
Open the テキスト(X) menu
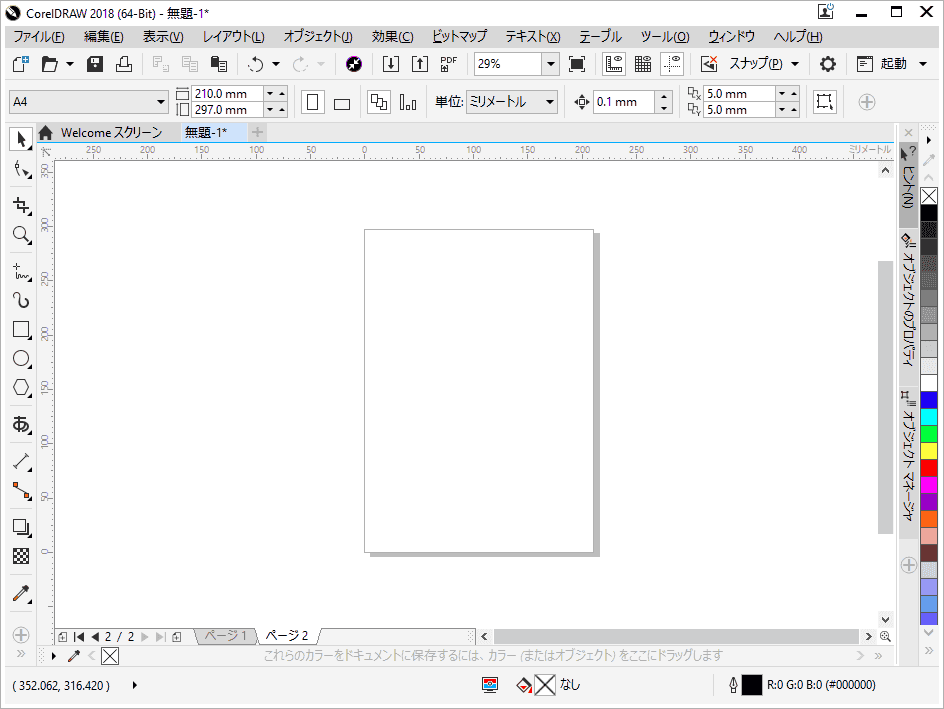(x=533, y=37)
